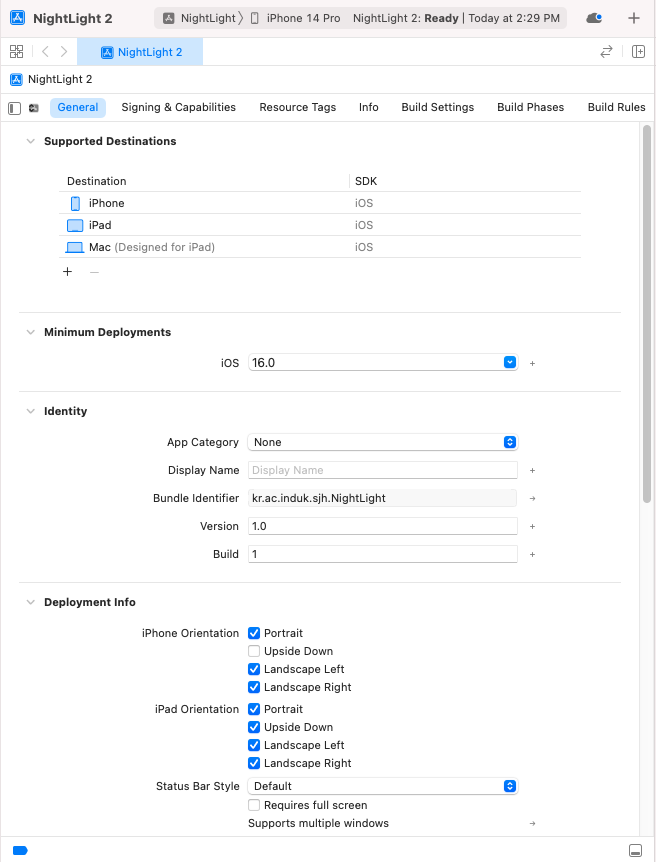Click the vertical scrollbar thumb
The image size is (656, 862).
647,313
